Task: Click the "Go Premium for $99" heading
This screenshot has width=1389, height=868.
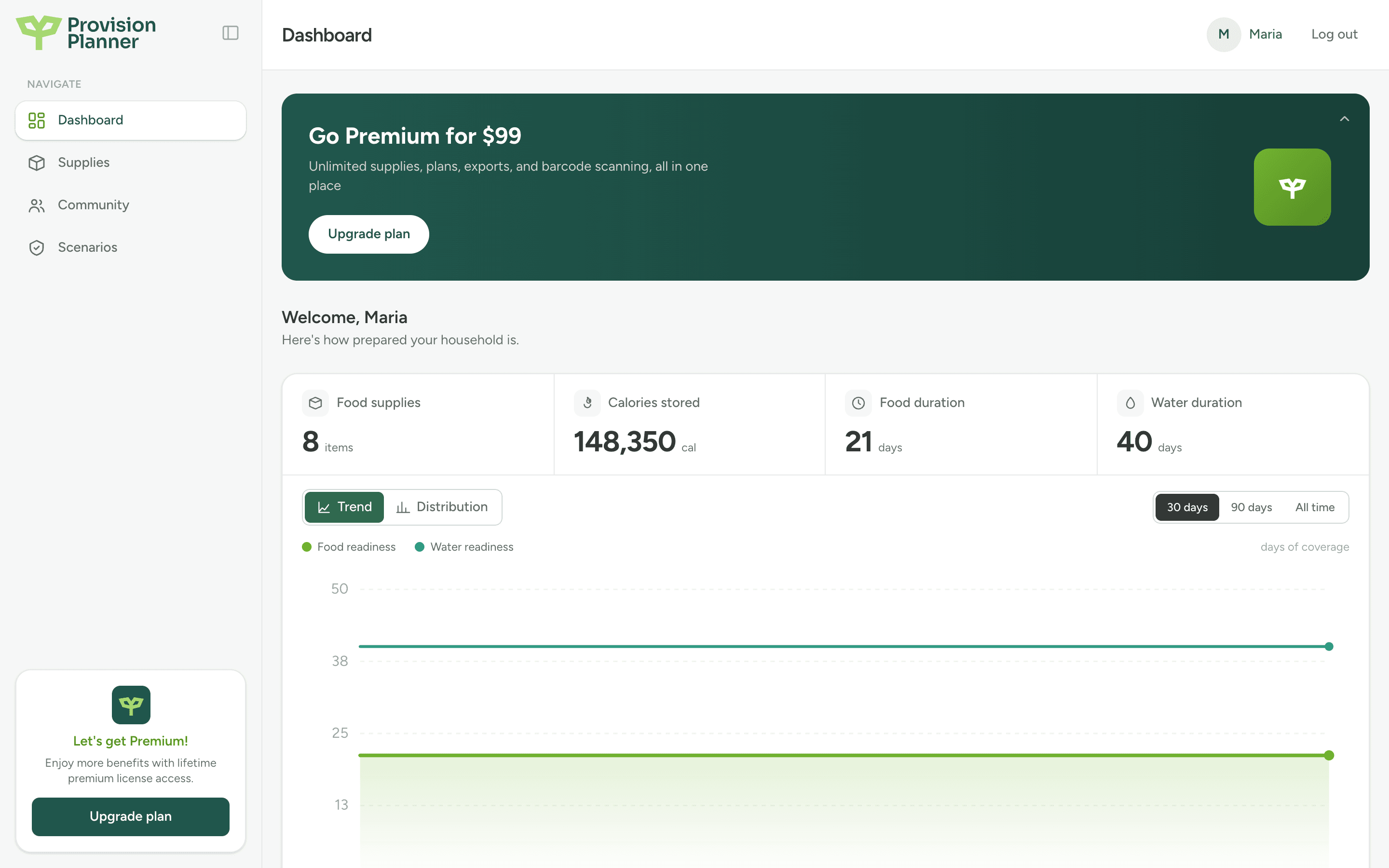Action: tap(415, 136)
